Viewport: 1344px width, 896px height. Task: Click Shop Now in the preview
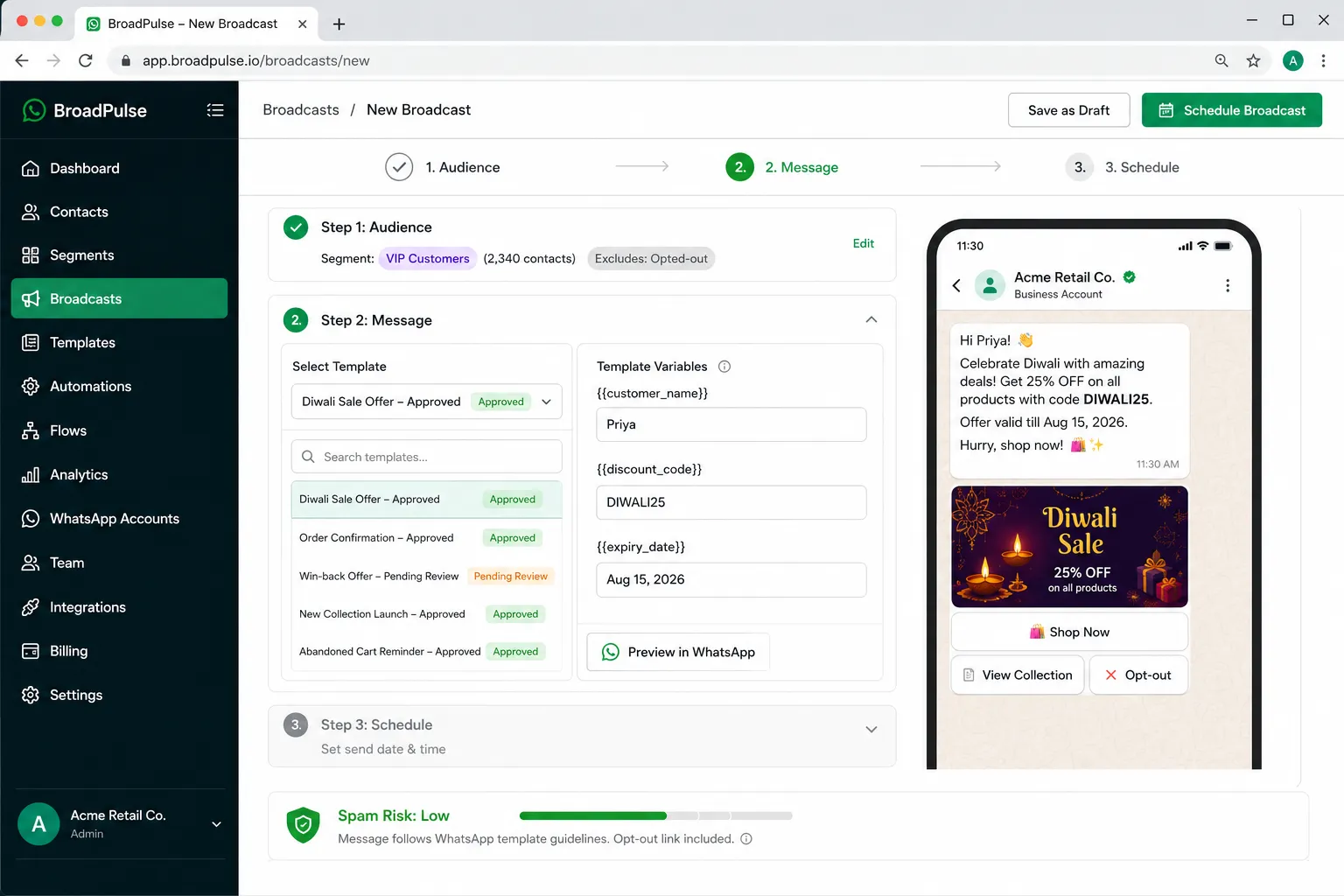coord(1069,632)
